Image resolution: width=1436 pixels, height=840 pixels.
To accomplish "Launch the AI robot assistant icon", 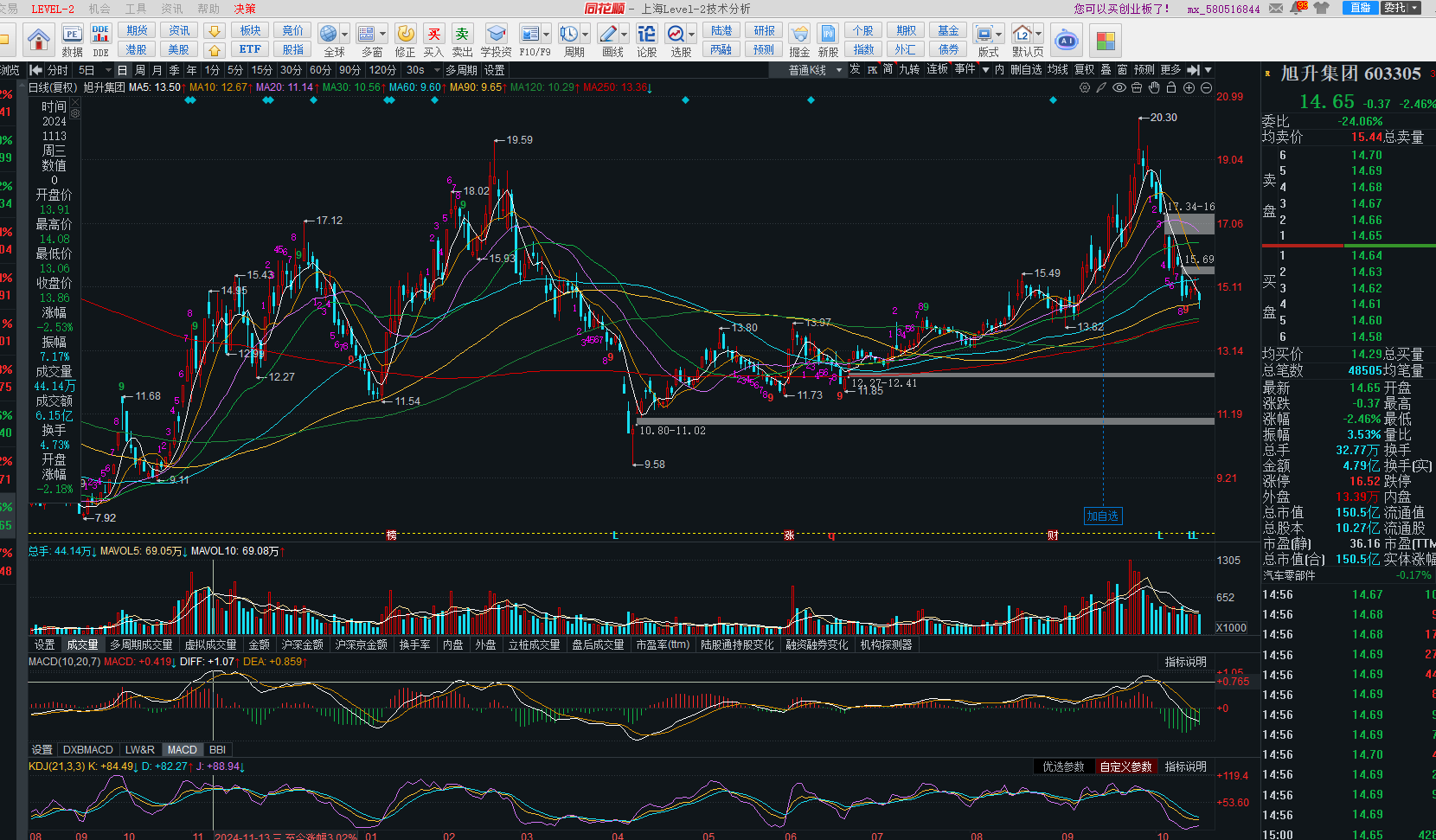I will click(x=1067, y=40).
